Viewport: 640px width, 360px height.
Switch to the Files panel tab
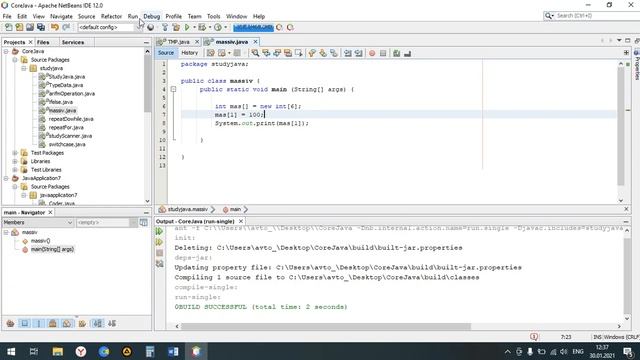(x=43, y=42)
